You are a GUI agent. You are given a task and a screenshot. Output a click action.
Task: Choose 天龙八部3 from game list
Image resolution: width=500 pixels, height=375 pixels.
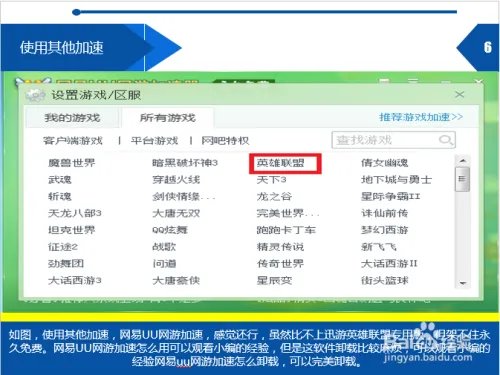(x=75, y=213)
